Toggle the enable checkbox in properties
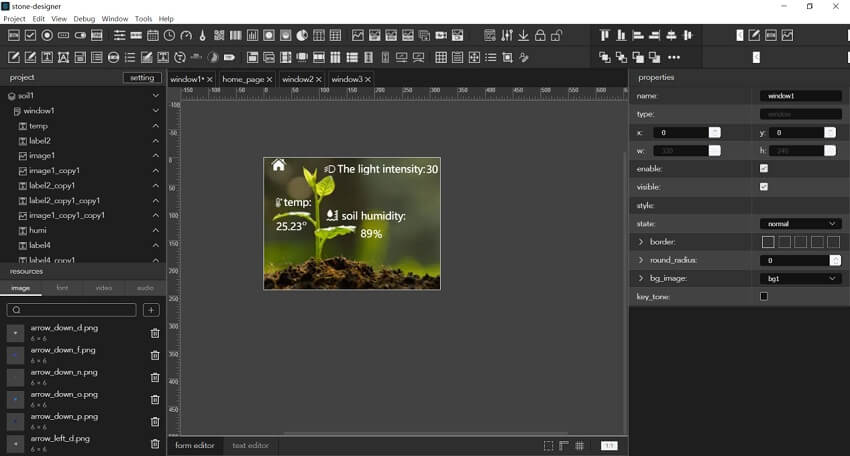850x456 pixels. pyautogui.click(x=764, y=169)
